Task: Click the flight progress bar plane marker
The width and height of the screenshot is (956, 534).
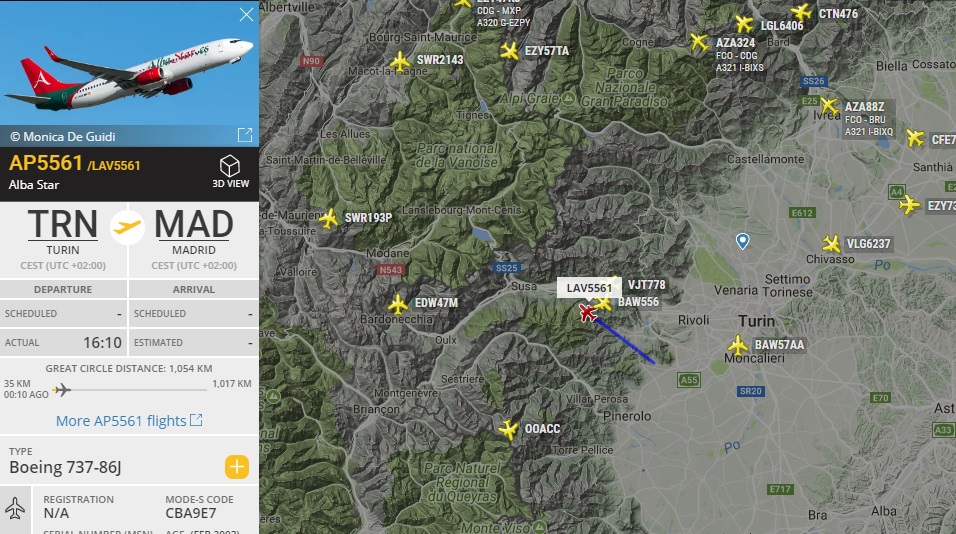Action: 62,389
